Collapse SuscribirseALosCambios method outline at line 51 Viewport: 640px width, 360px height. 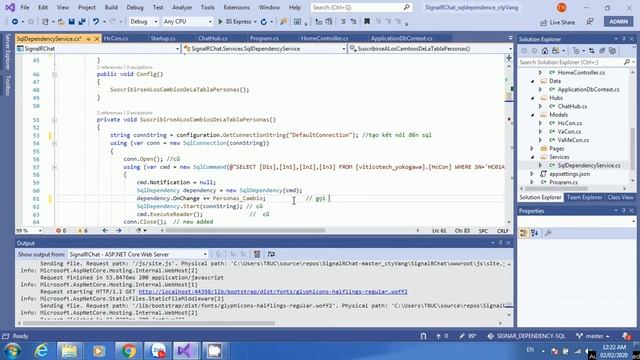54,120
